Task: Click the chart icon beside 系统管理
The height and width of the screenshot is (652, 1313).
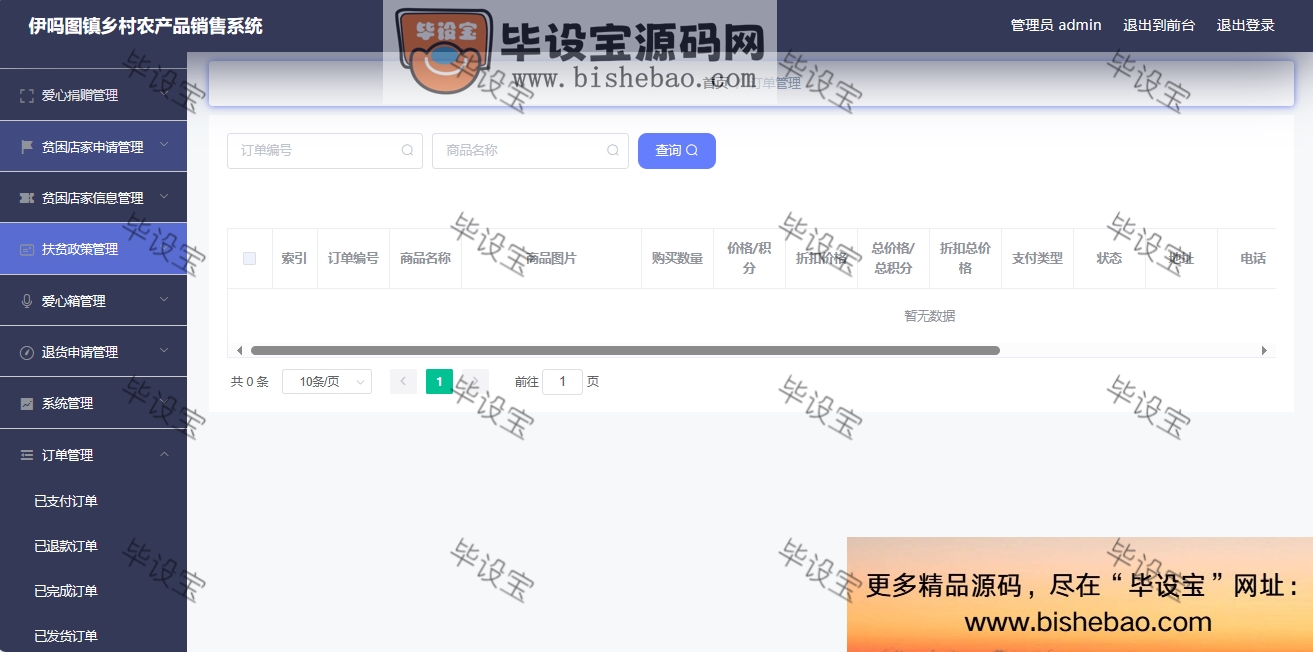Action: coord(27,403)
